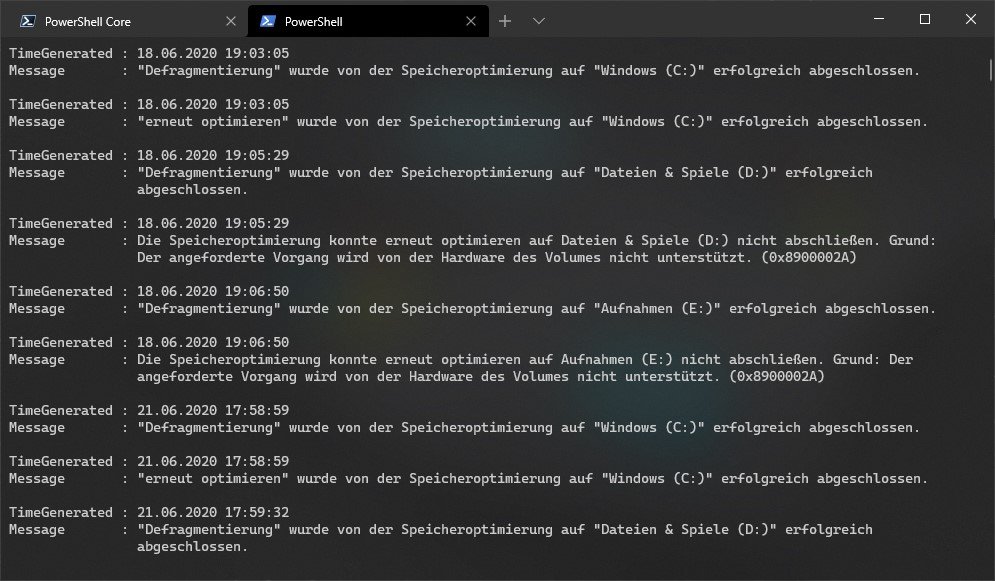Close the PowerShell Core tab
The image size is (995, 581).
click(x=233, y=19)
